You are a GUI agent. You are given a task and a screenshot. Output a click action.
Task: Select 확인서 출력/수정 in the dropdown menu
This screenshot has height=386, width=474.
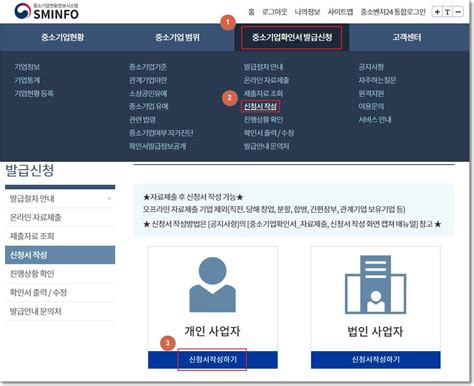tap(269, 133)
